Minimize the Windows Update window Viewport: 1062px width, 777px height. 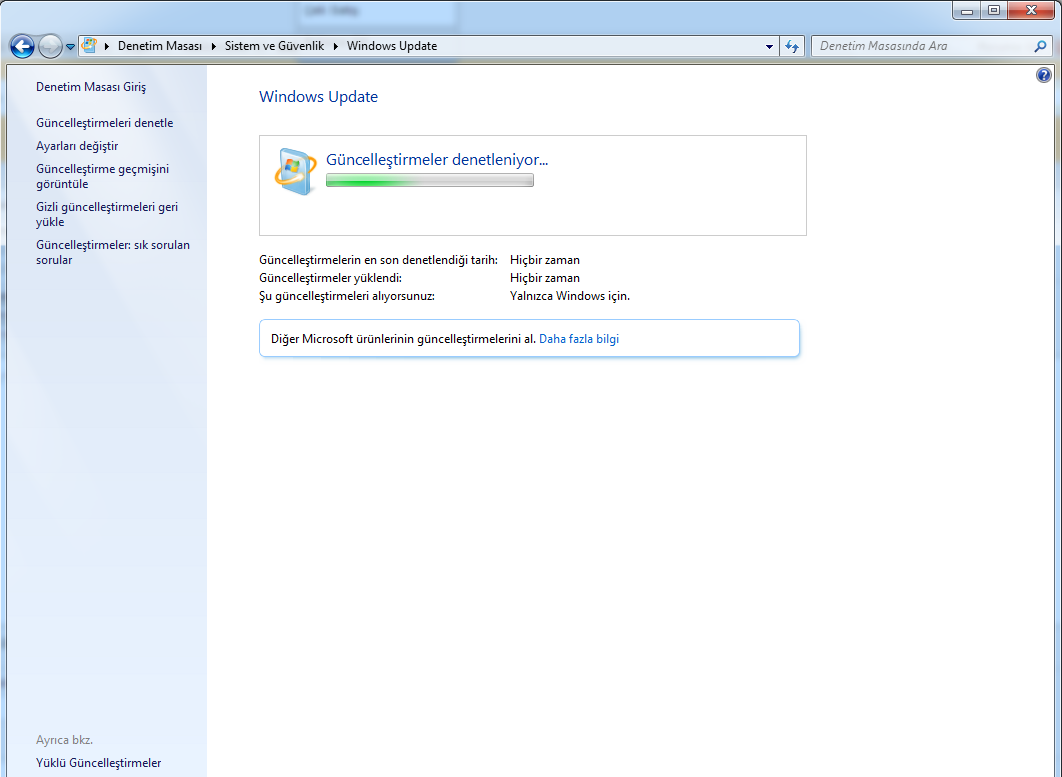tap(967, 11)
